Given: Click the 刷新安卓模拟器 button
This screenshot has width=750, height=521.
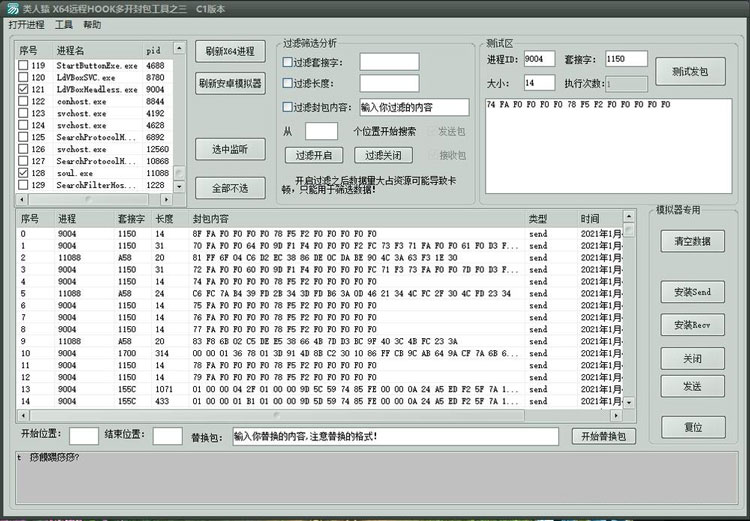Looking at the screenshot, I should (x=230, y=83).
